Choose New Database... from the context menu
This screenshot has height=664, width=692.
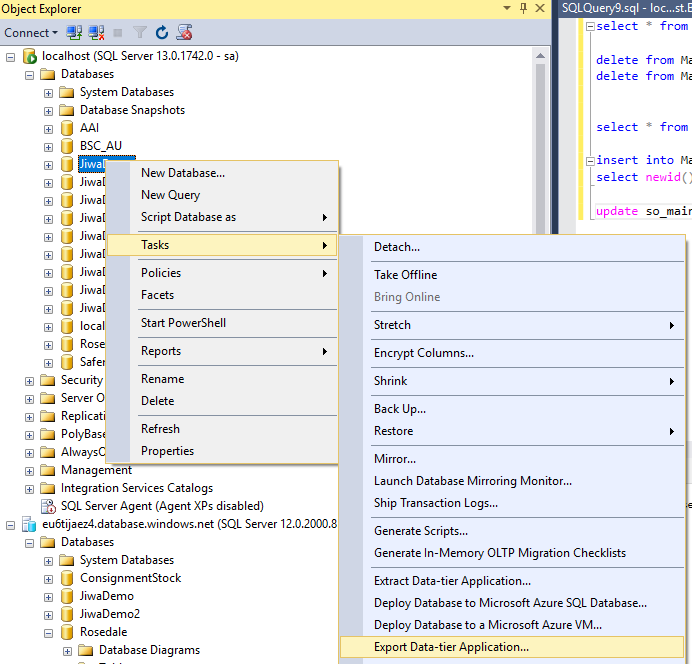[222, 173]
